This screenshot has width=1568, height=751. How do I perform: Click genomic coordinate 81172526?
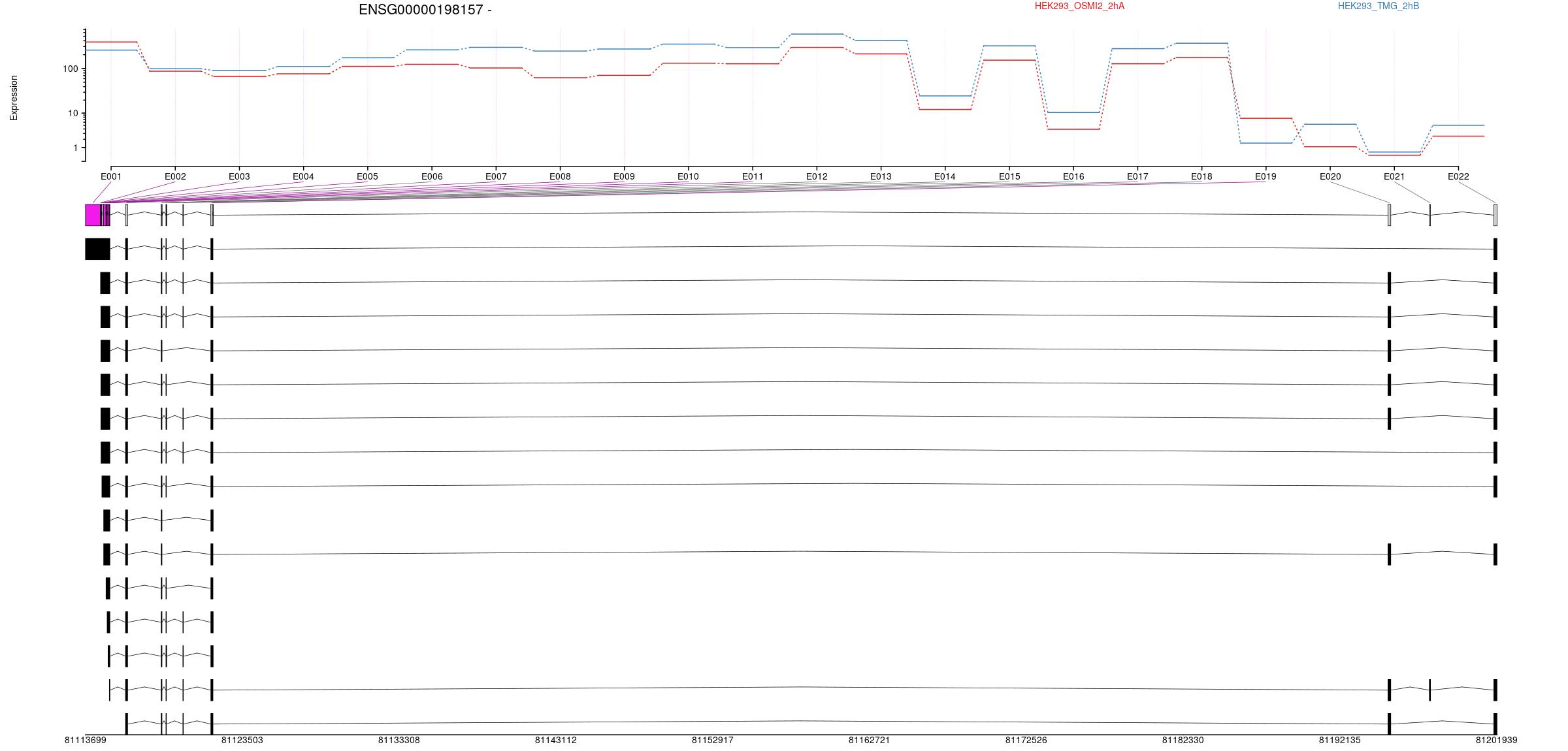(1026, 740)
